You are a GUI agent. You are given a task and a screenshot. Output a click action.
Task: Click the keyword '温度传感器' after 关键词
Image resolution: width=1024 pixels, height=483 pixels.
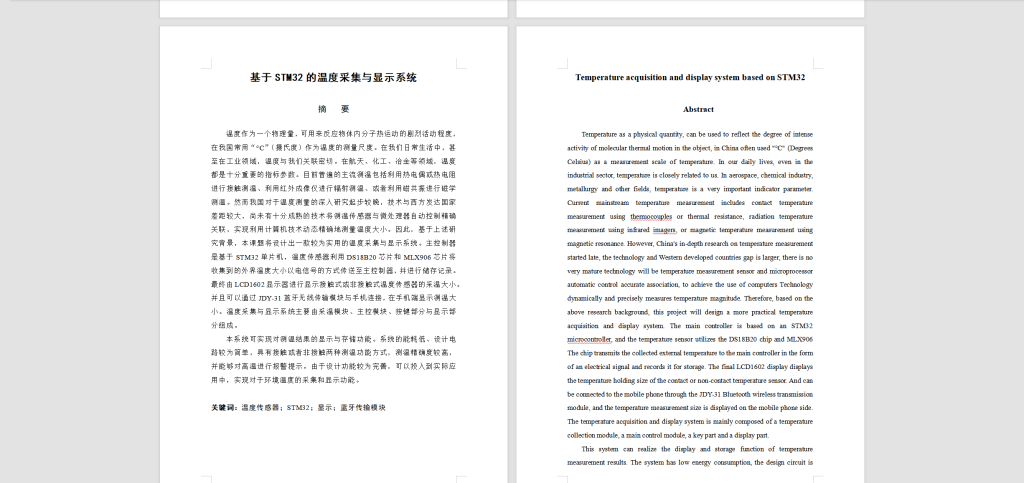pyautogui.click(x=260, y=407)
